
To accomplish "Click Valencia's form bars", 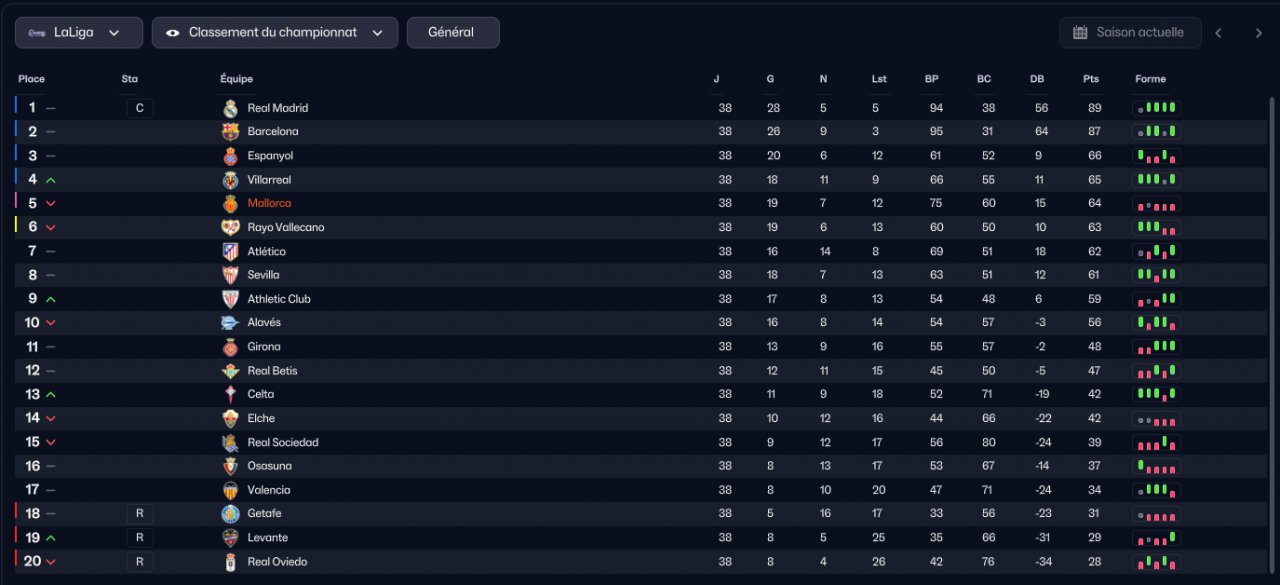I will pyautogui.click(x=1157, y=490).
